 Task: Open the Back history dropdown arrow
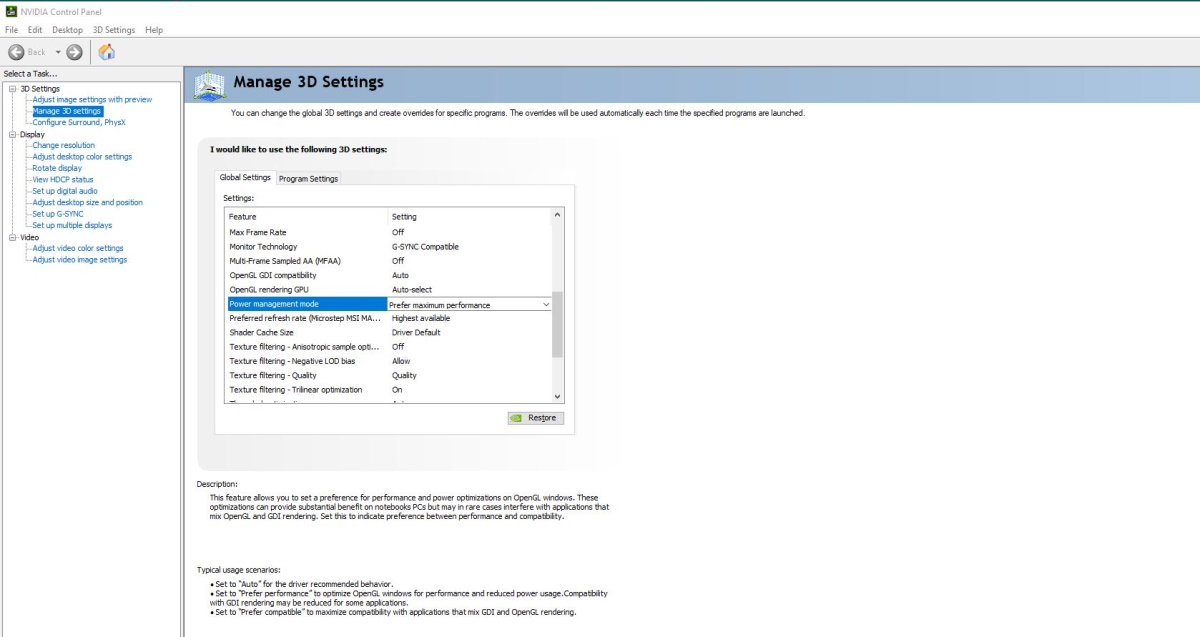point(58,52)
